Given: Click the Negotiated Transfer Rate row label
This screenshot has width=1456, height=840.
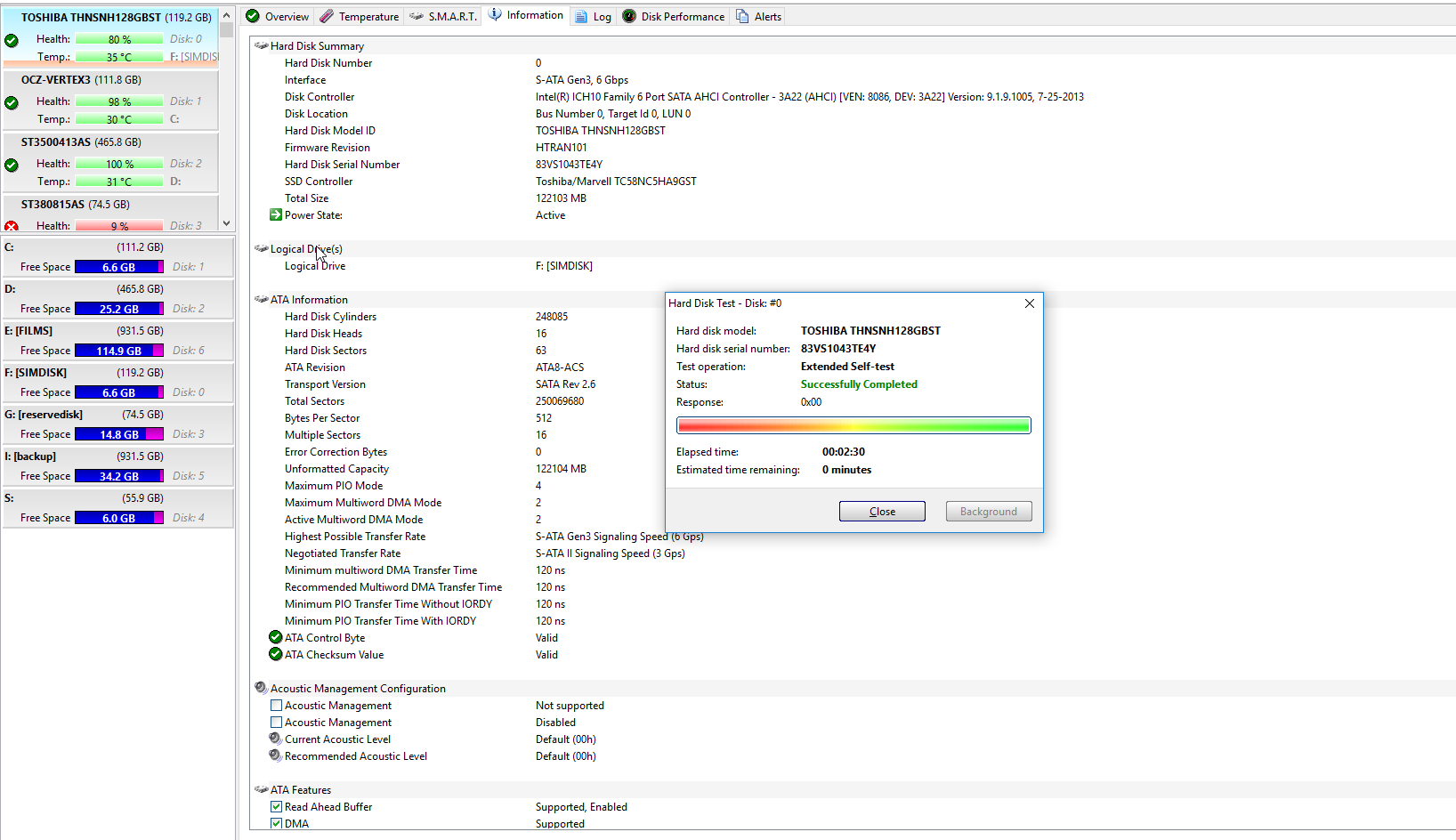Looking at the screenshot, I should (343, 553).
